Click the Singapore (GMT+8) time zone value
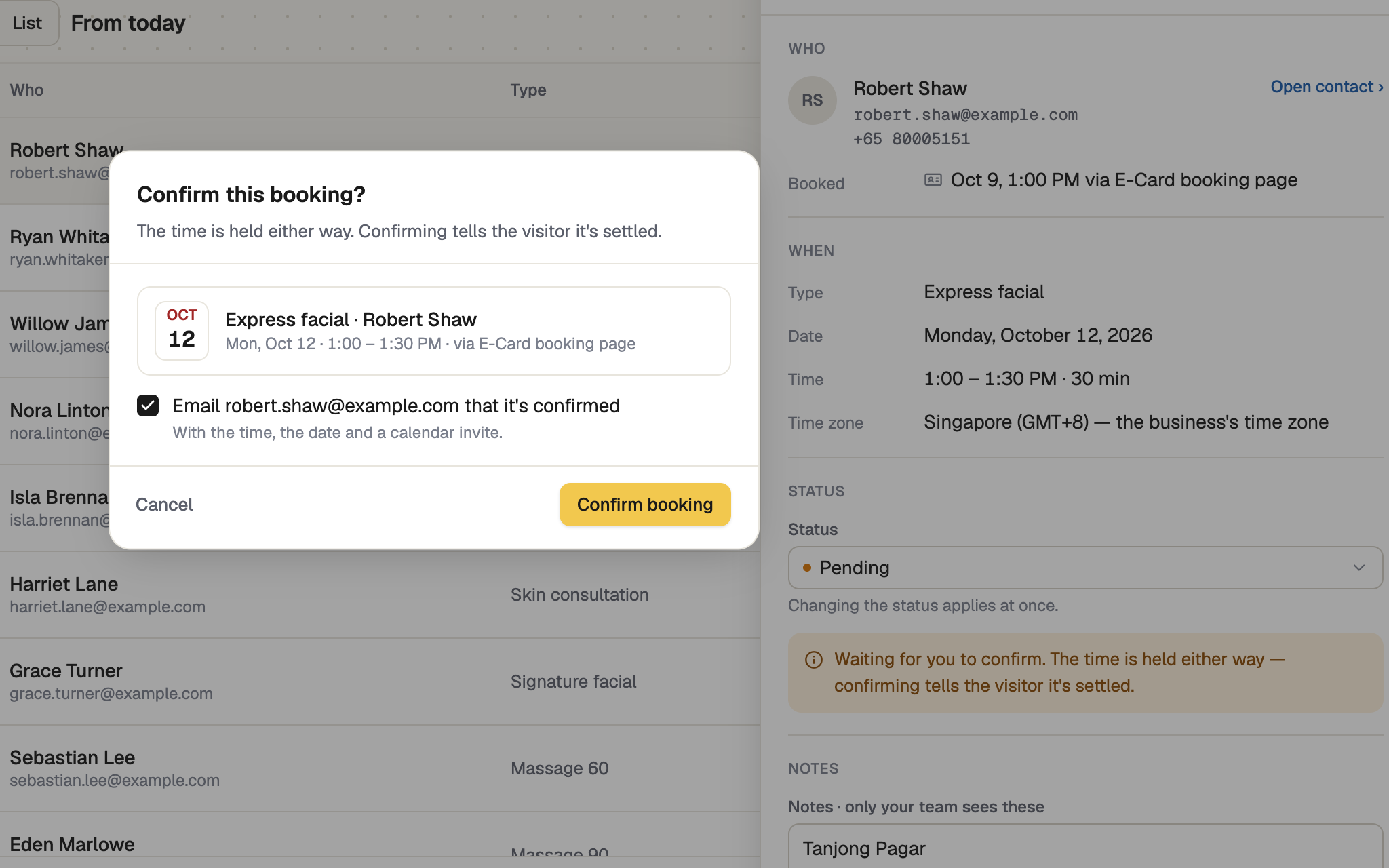The image size is (1389, 868). [x=1126, y=422]
